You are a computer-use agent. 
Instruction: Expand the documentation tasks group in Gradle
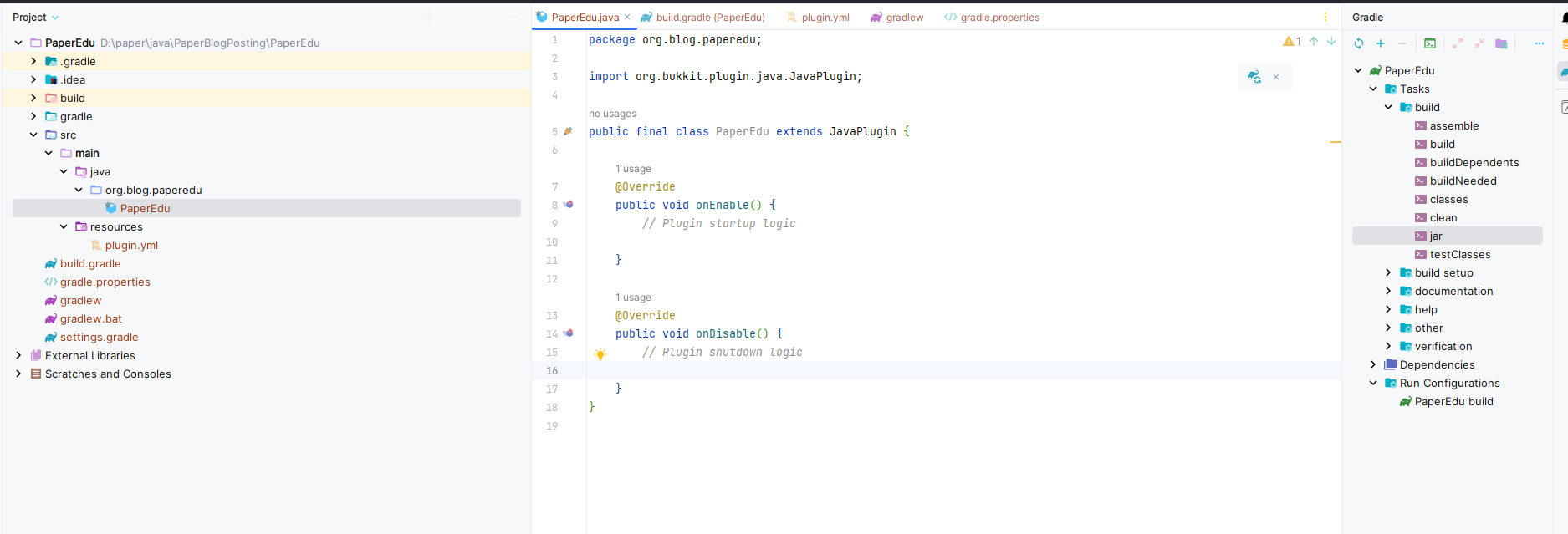coord(1388,291)
